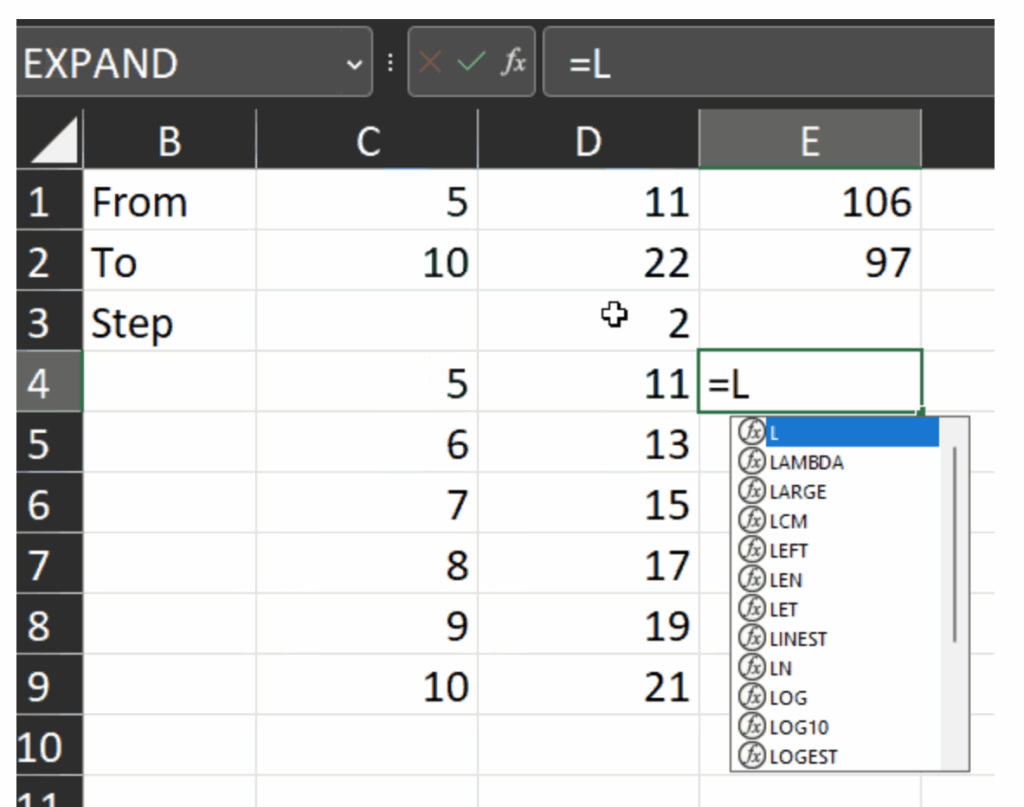This screenshot has height=807, width=1024.
Task: Open Insert Function fx icon
Action: pyautogui.click(x=513, y=63)
